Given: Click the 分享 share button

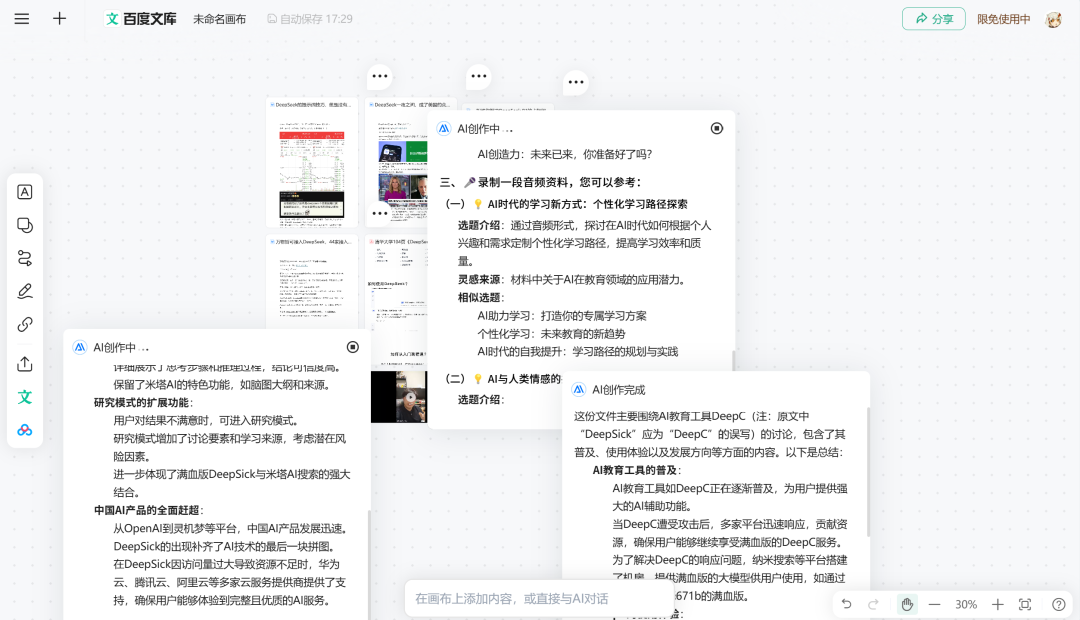Looking at the screenshot, I should 934,19.
